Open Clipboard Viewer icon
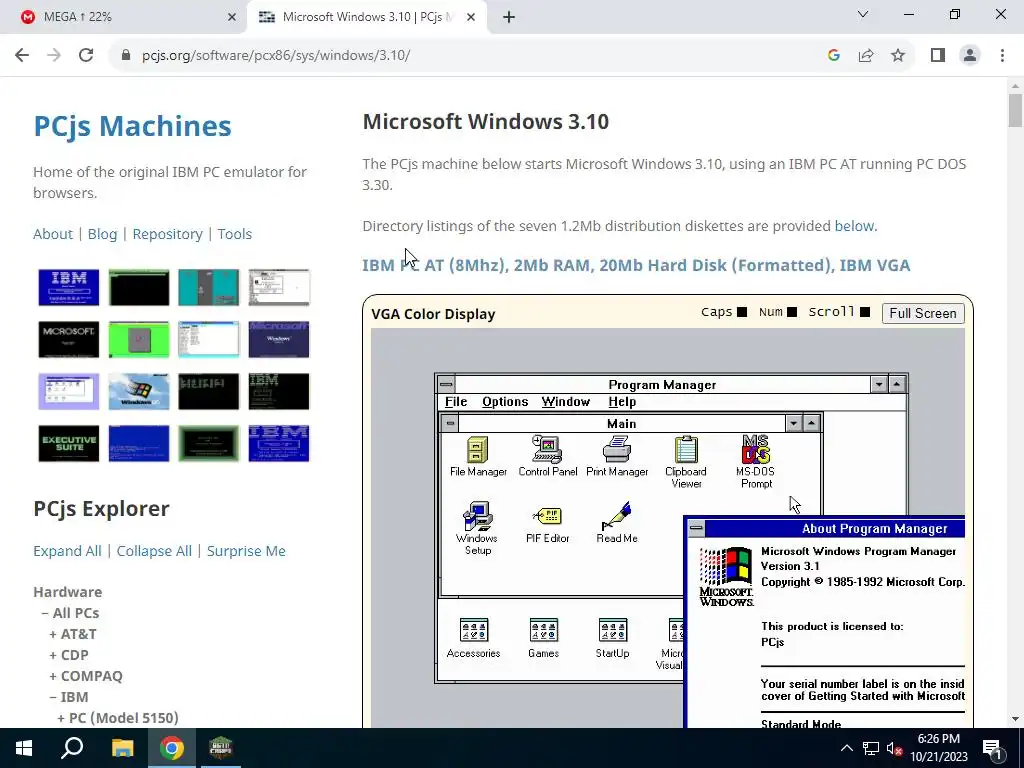This screenshot has width=1024, height=768. point(686,462)
